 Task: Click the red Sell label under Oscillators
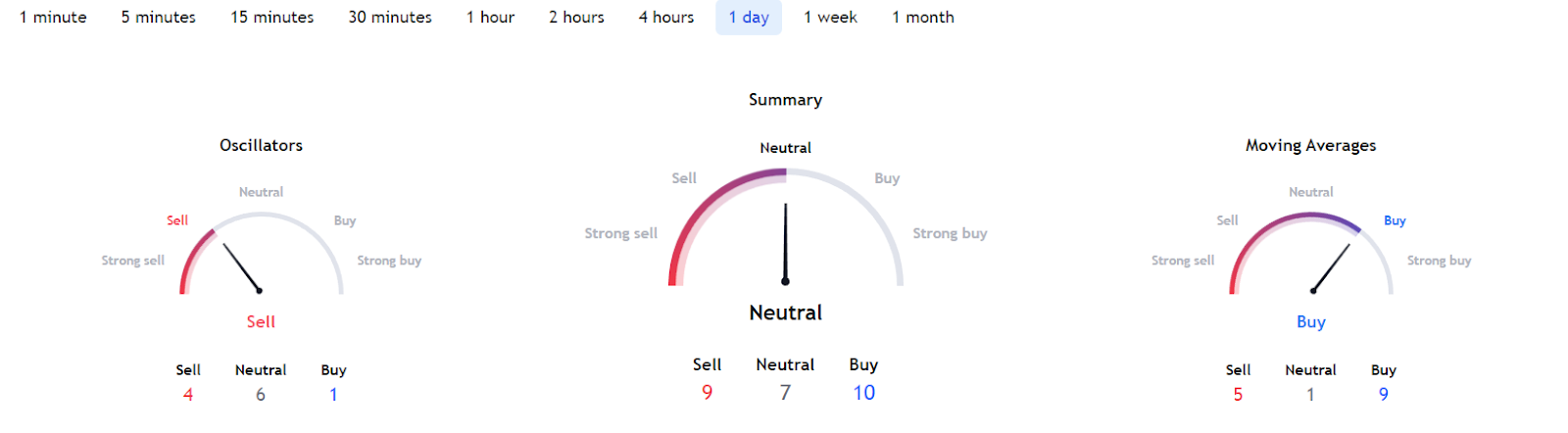261,321
